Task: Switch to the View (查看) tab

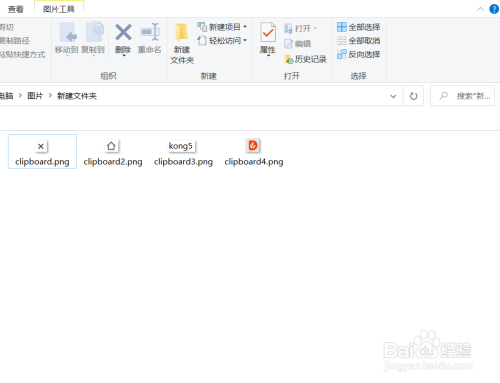Action: (x=15, y=9)
